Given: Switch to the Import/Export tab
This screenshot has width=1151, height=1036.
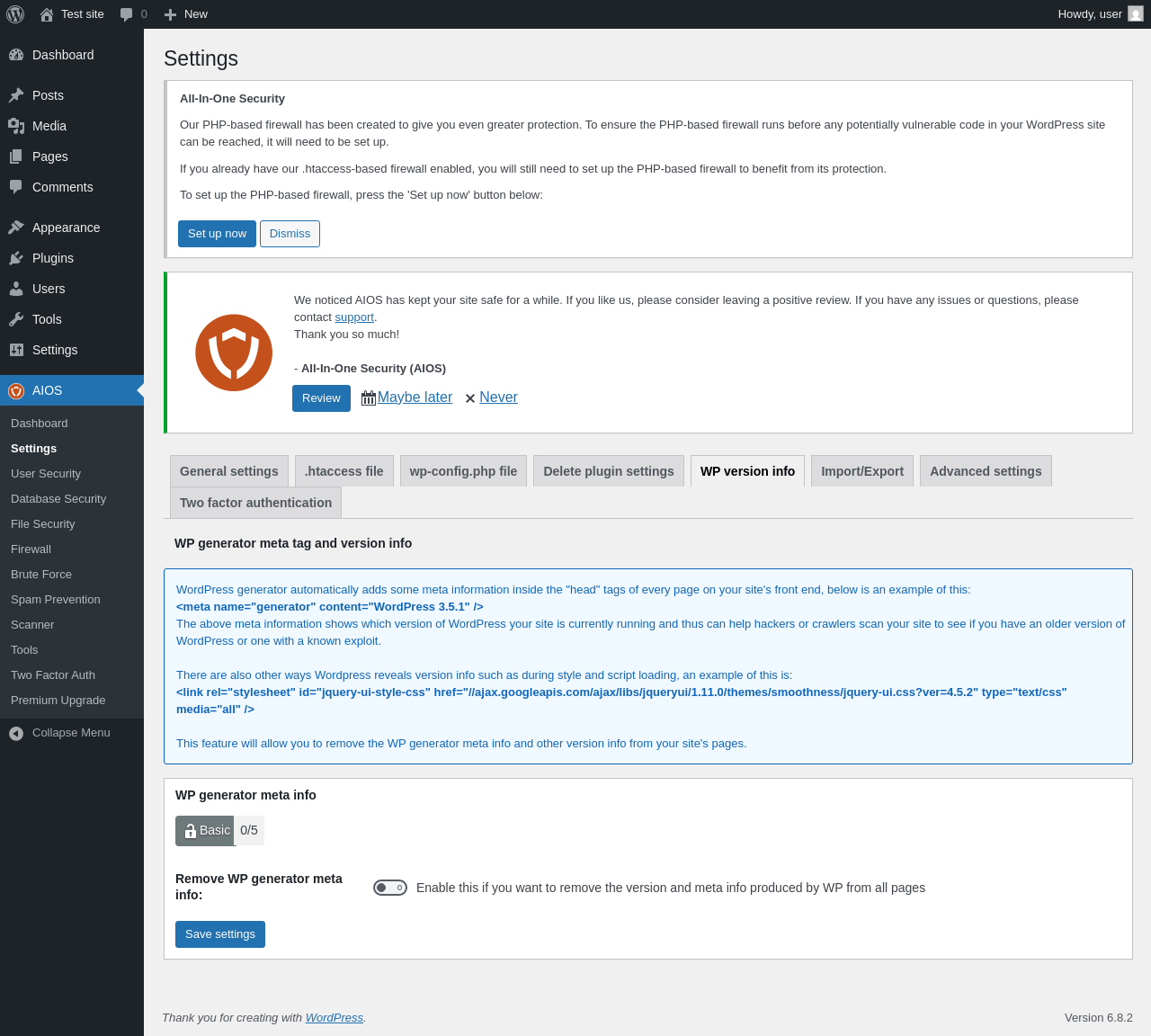Looking at the screenshot, I should click(x=862, y=471).
